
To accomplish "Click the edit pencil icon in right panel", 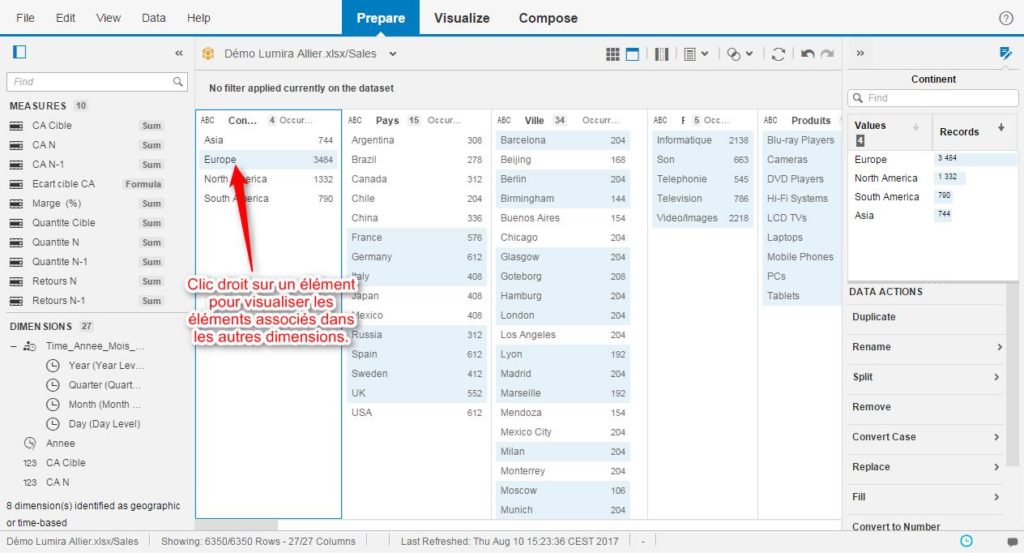I will click(1005, 53).
